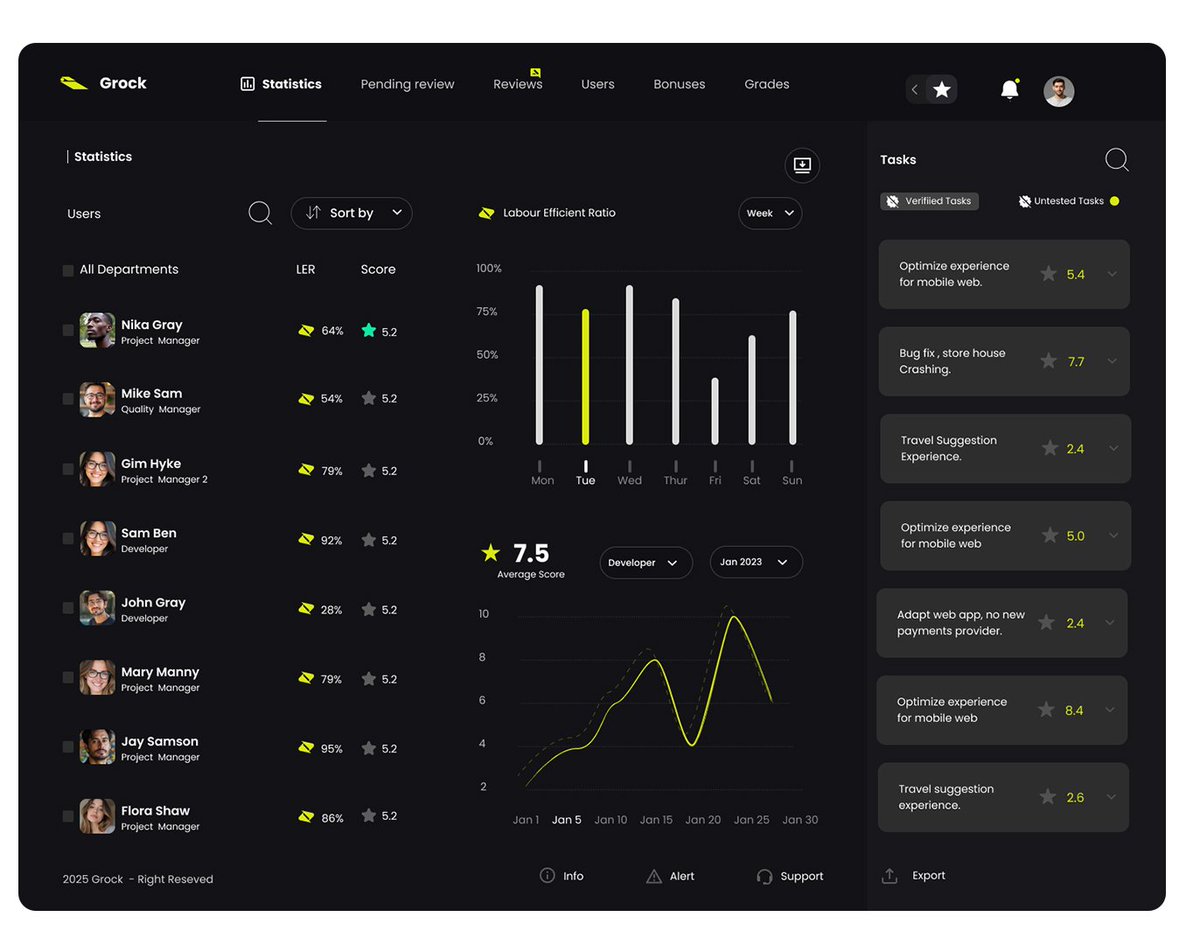Open the Week period dropdown
The height and width of the screenshot is (945, 1200).
(x=770, y=213)
